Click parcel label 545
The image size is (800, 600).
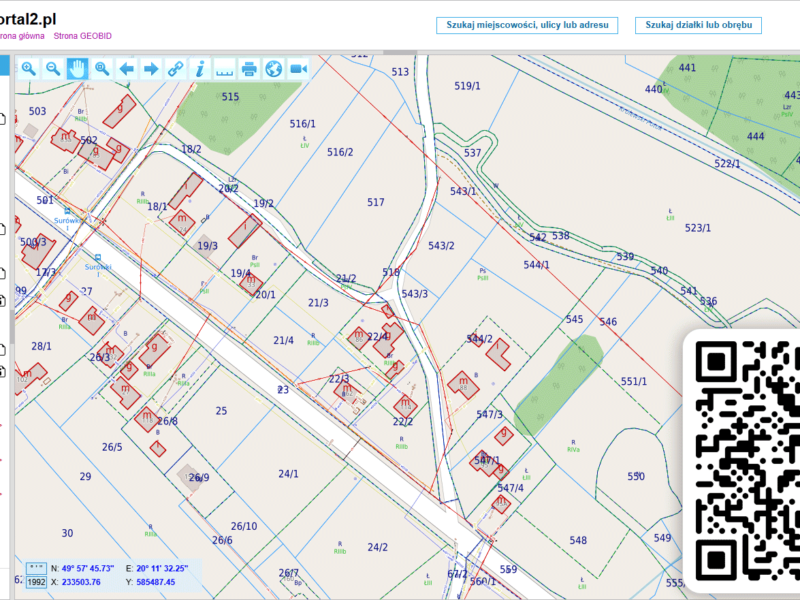[574, 319]
